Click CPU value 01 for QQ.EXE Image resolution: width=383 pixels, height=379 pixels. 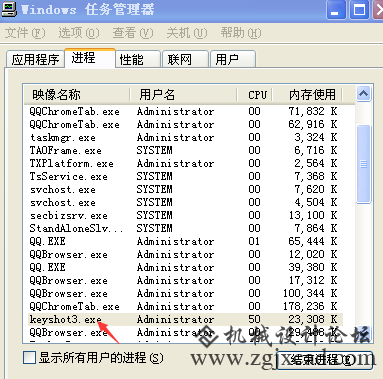(254, 241)
